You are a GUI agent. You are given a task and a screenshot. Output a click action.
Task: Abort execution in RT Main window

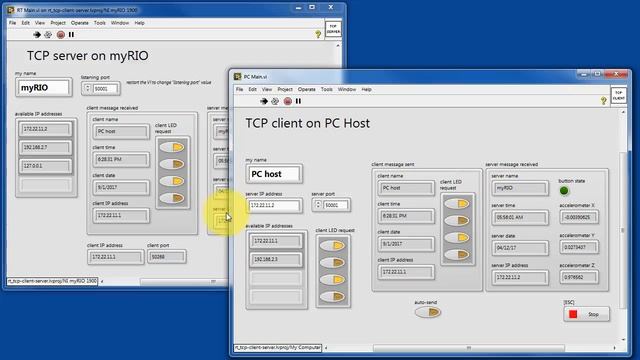[61, 35]
